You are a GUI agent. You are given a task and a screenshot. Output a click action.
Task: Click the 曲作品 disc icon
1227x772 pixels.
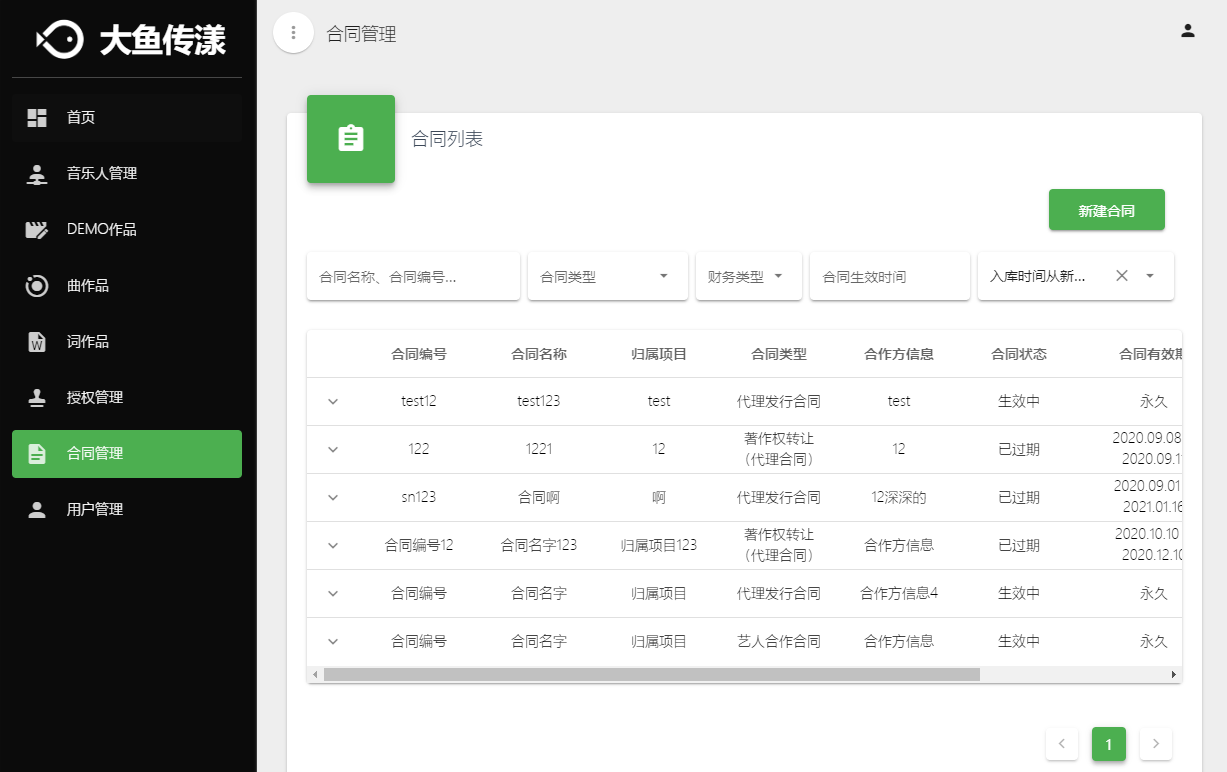point(37,286)
